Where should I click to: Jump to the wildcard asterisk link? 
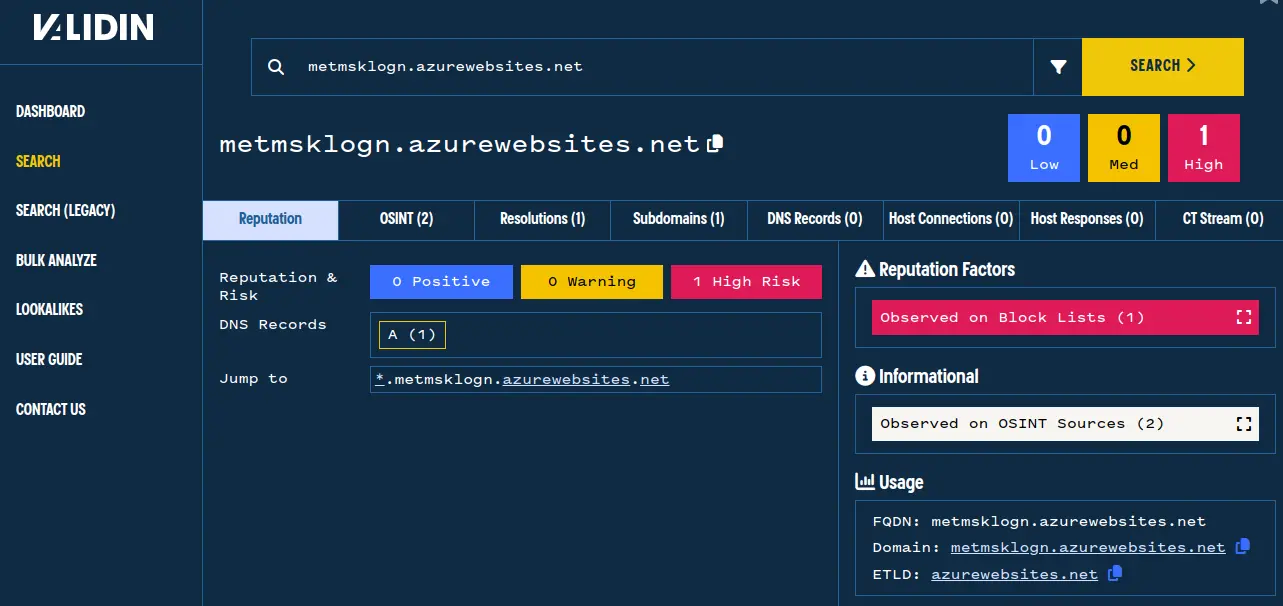coord(379,379)
